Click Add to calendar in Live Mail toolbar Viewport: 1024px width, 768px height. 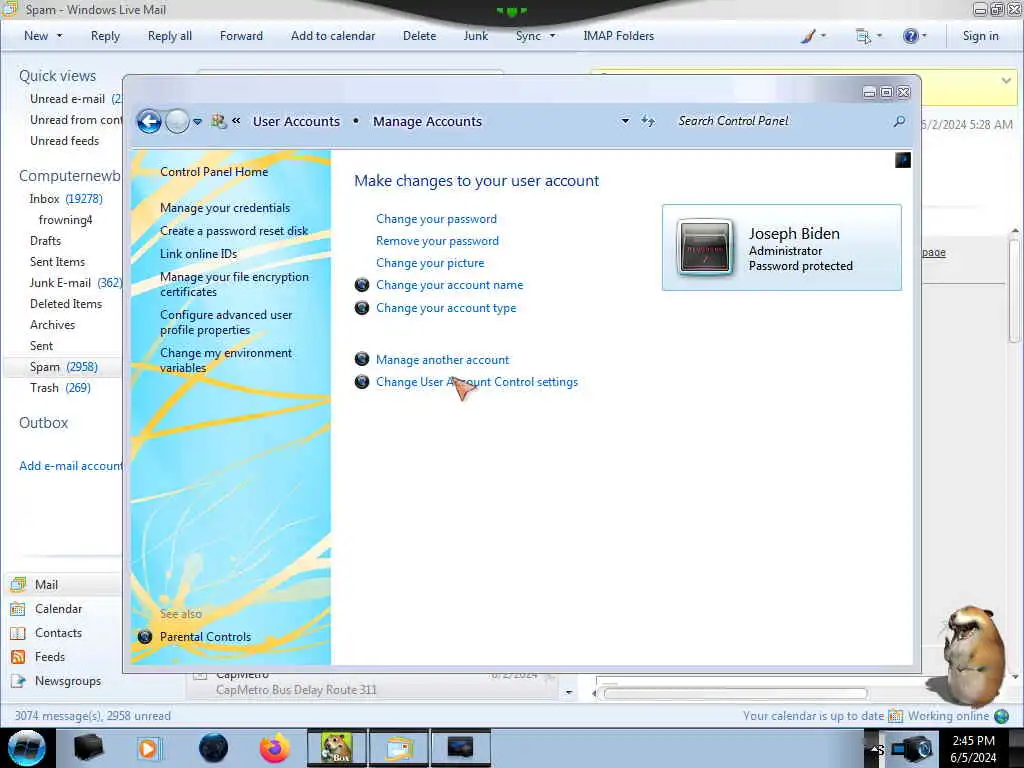tap(333, 36)
